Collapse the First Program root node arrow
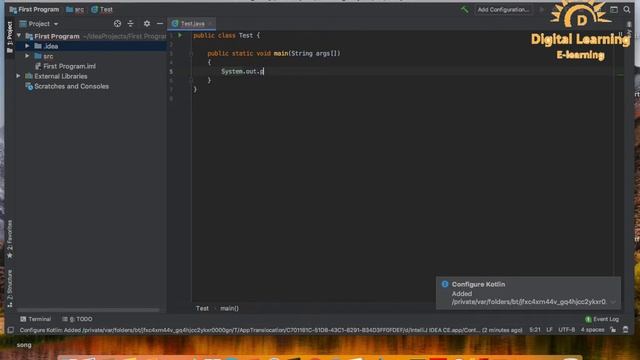The image size is (640, 360). 19,36
